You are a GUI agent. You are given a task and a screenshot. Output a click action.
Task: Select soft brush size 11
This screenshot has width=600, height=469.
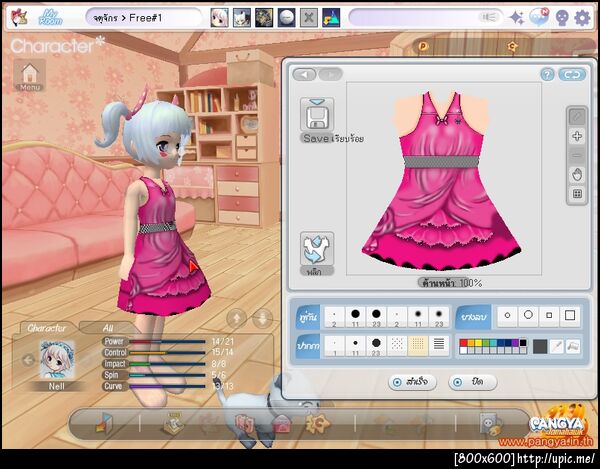point(418,317)
